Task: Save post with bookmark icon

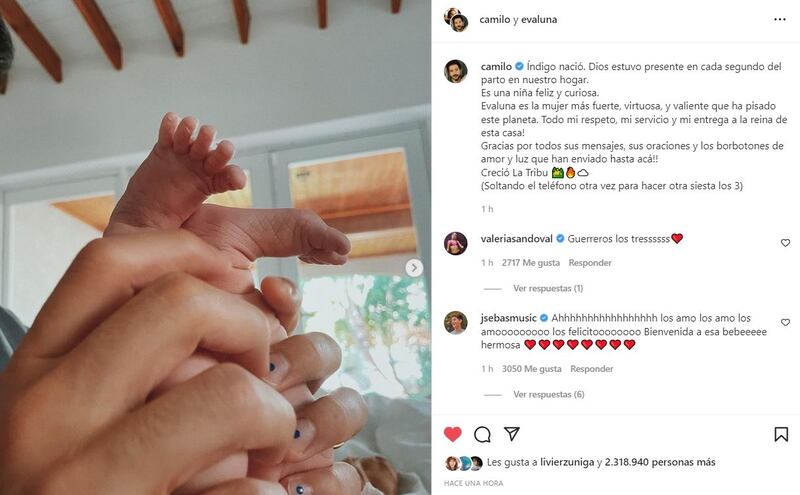Action: pyautogui.click(x=781, y=434)
